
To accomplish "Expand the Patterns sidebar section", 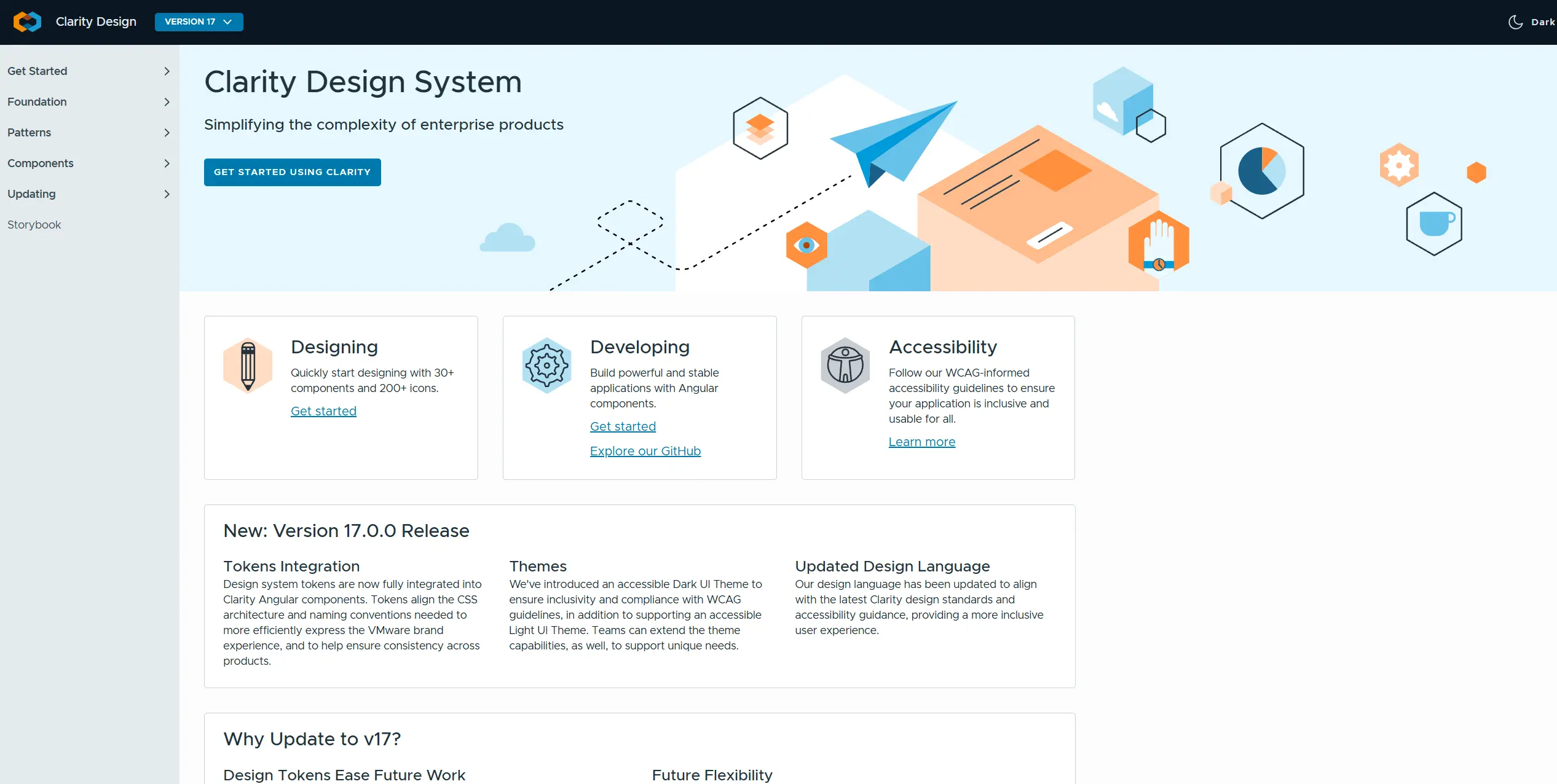I will pos(89,133).
